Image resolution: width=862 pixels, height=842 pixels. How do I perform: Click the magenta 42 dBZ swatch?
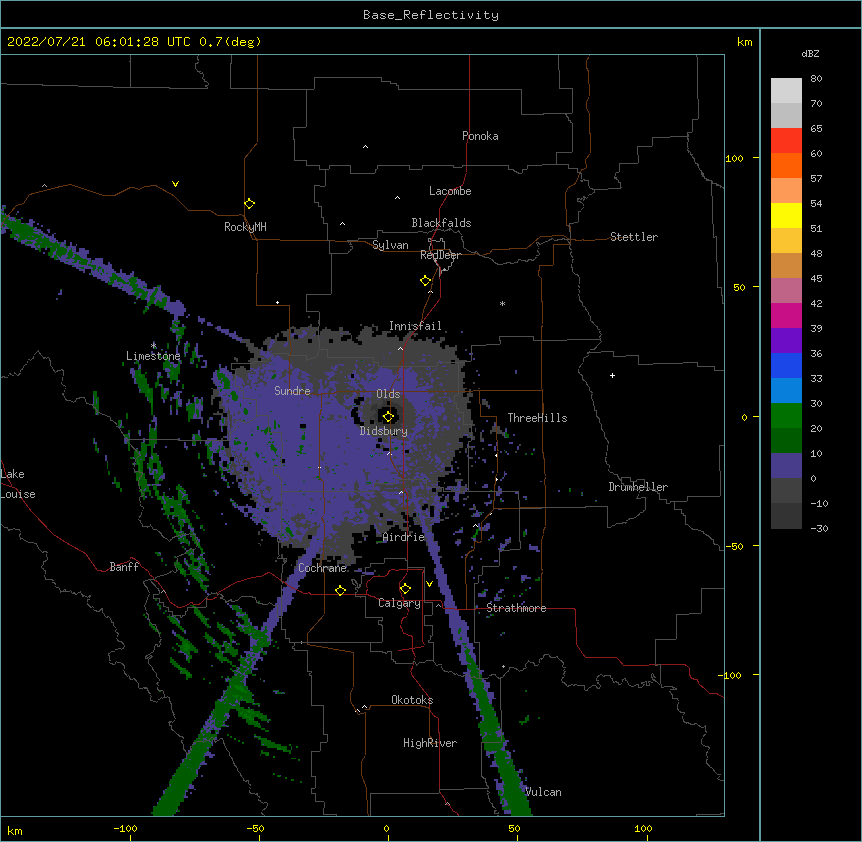786,315
